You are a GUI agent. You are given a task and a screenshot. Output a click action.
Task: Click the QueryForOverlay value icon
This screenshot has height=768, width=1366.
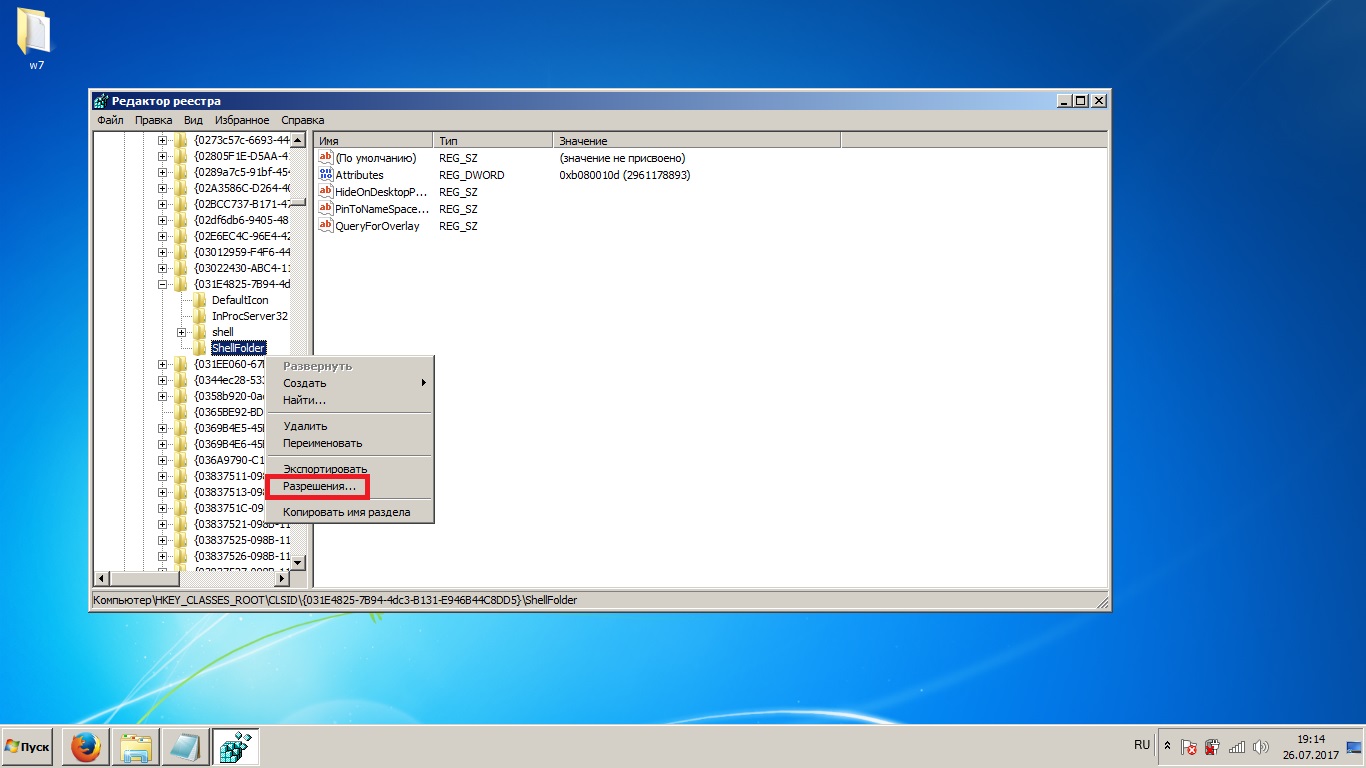(325, 226)
